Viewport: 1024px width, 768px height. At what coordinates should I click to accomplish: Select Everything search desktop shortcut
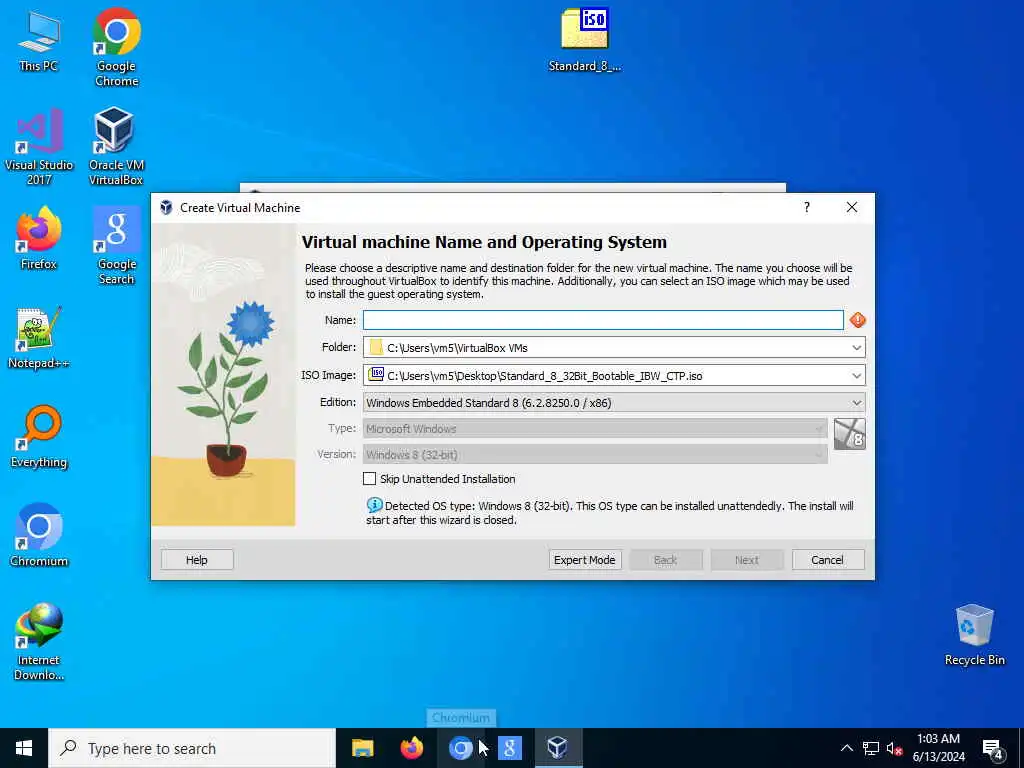(x=39, y=437)
